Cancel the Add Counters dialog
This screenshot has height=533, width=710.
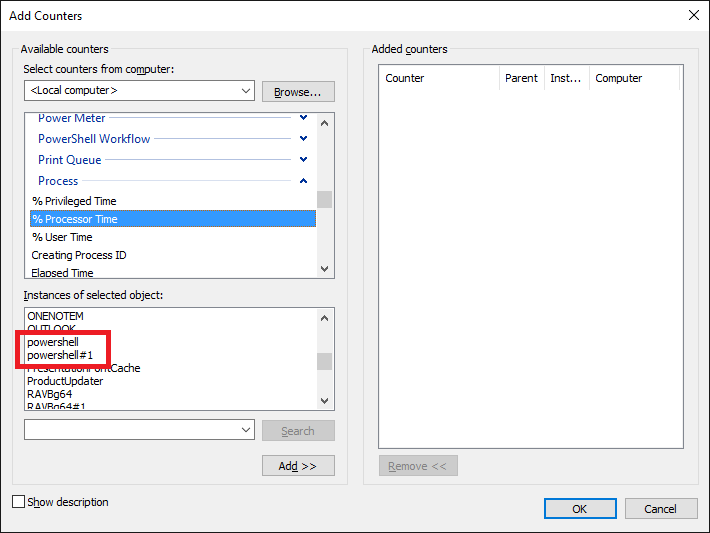click(660, 508)
